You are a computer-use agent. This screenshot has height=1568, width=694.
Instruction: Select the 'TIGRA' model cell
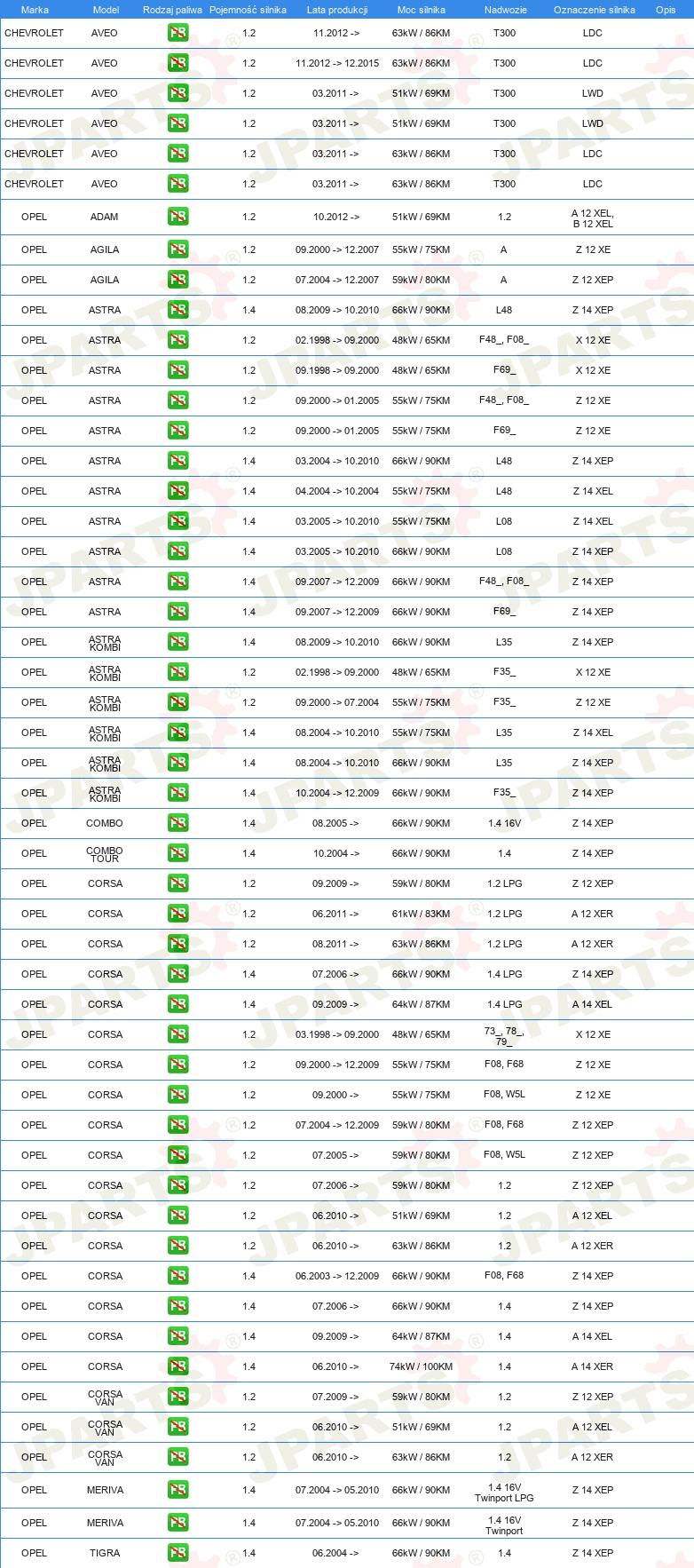[x=105, y=1553]
